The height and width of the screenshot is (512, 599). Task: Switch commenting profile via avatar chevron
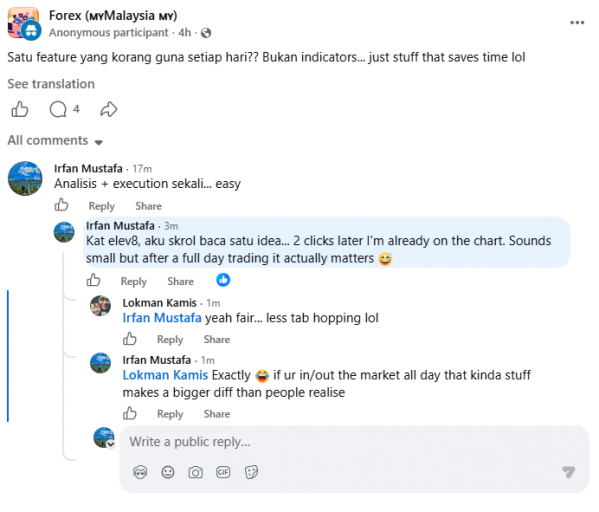(111, 444)
